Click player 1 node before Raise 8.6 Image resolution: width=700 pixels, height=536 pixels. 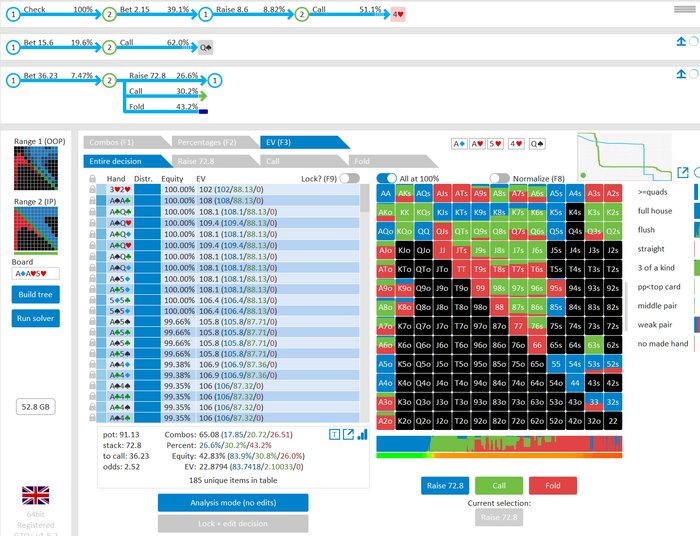pos(205,14)
